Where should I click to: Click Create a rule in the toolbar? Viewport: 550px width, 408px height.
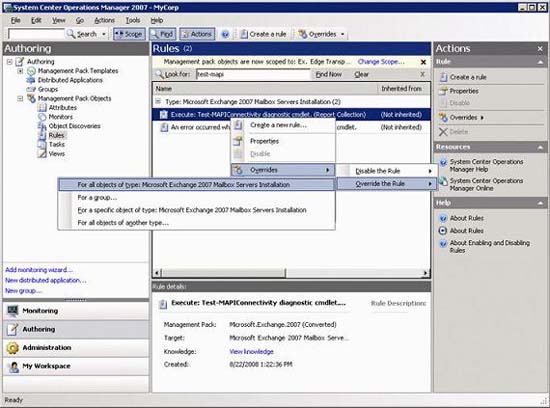coord(263,34)
